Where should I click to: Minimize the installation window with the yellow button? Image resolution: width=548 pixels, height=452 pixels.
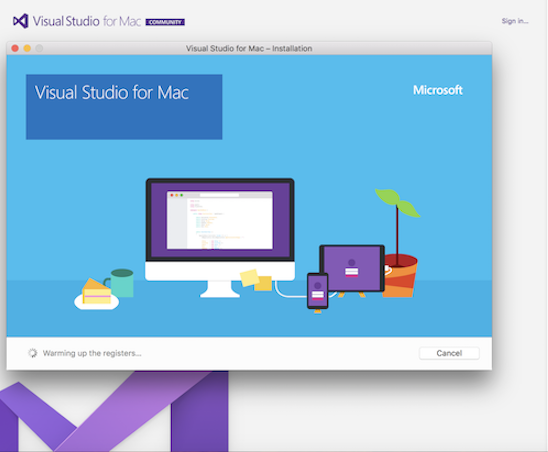(x=27, y=48)
